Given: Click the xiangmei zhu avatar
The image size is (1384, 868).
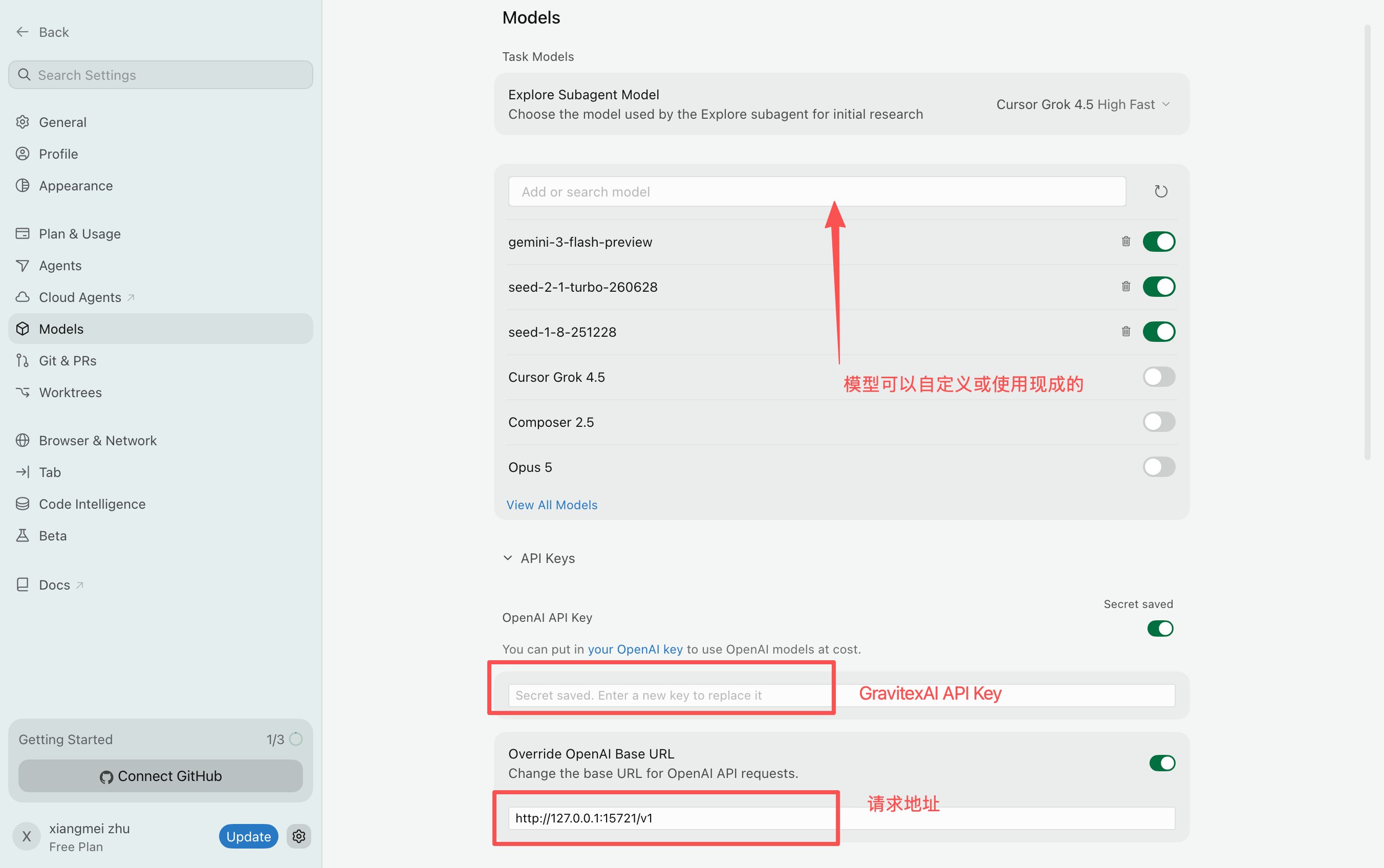Looking at the screenshot, I should tap(27, 837).
